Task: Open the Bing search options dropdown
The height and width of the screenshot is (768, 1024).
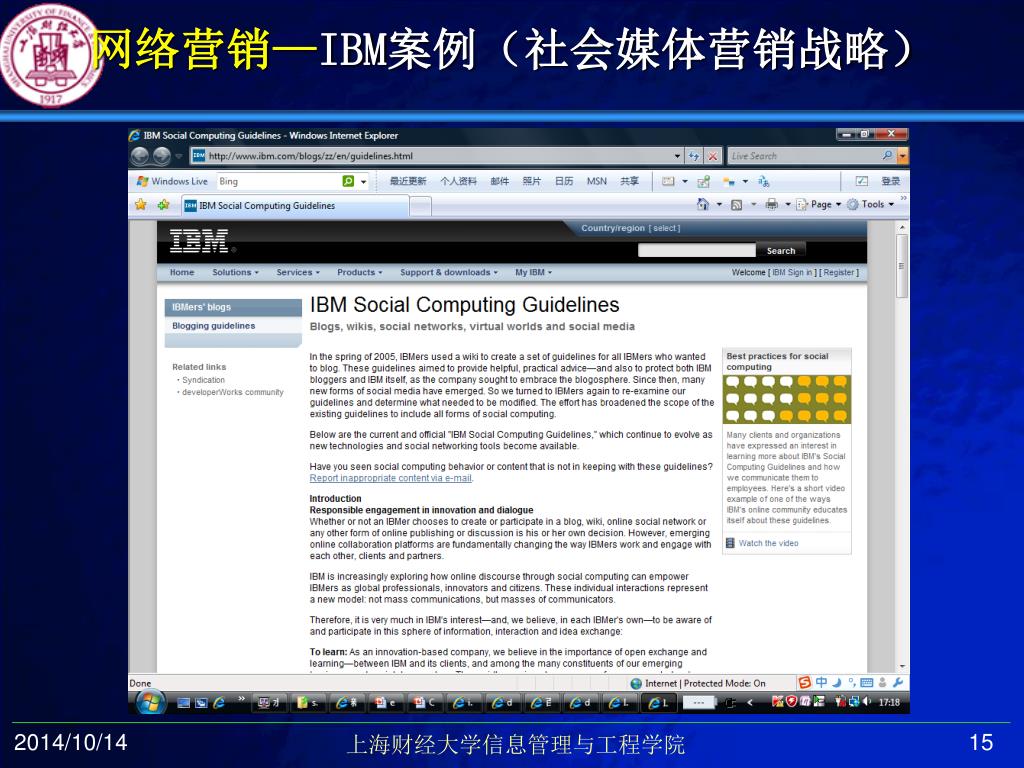Action: [364, 182]
